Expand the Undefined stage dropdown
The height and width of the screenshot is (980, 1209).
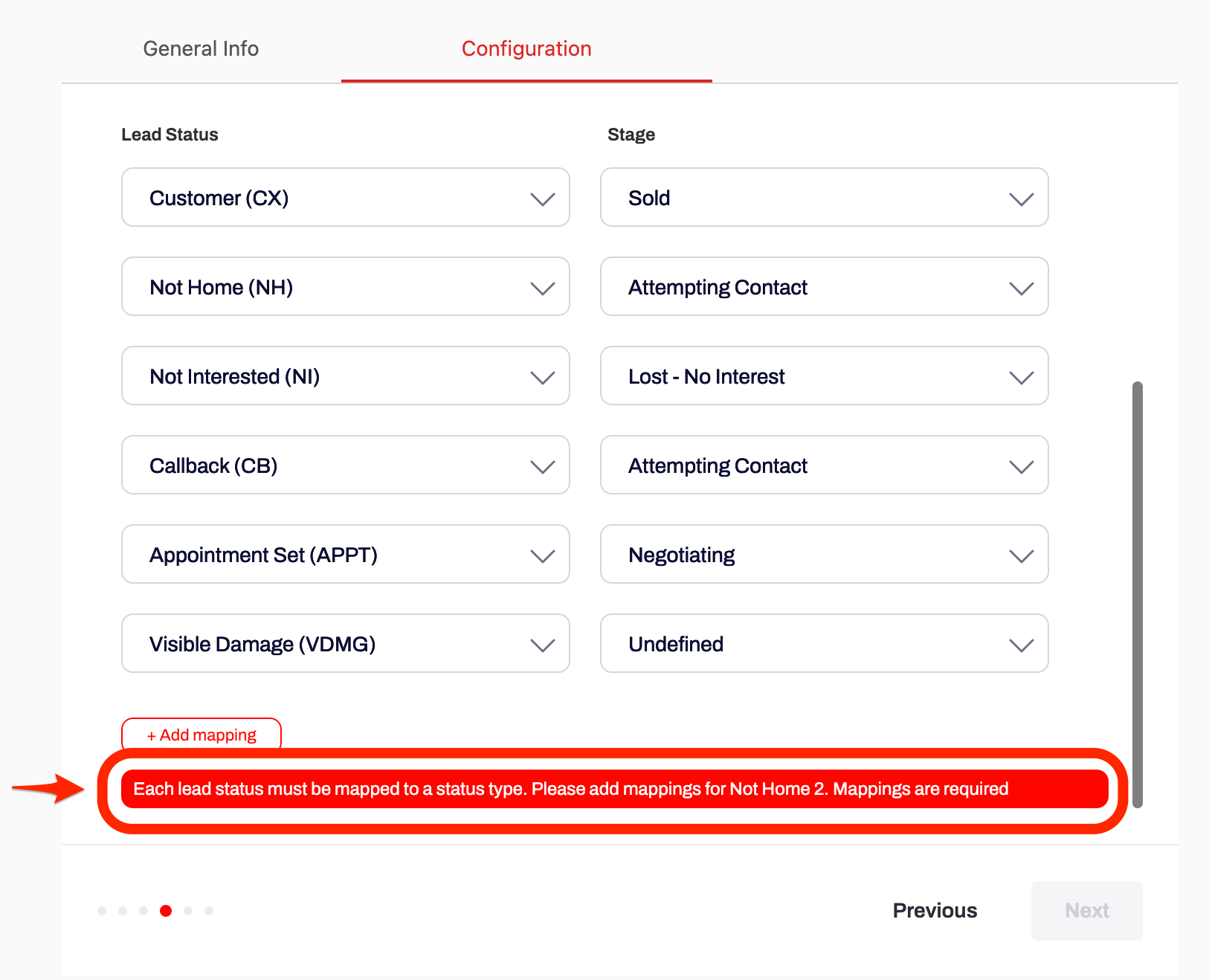click(825, 643)
